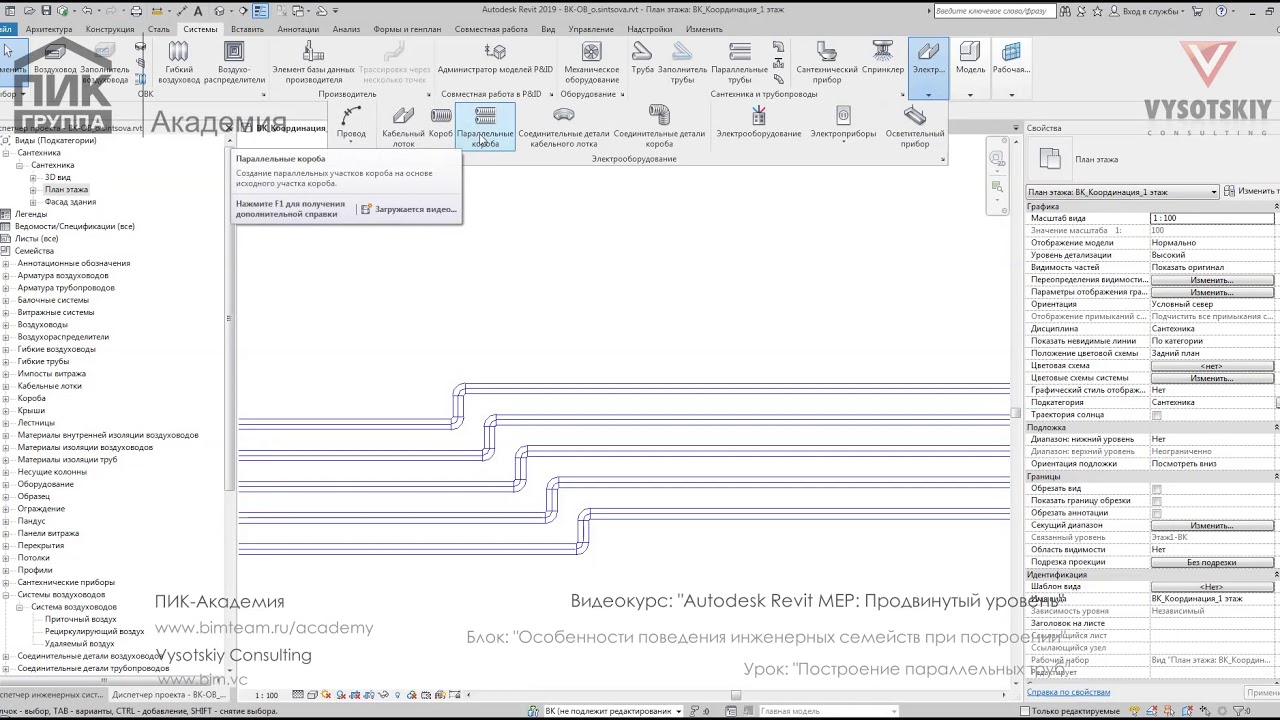This screenshot has width=1280, height=720.
Task: Select the 3D вид tree item
Action: [x=57, y=177]
